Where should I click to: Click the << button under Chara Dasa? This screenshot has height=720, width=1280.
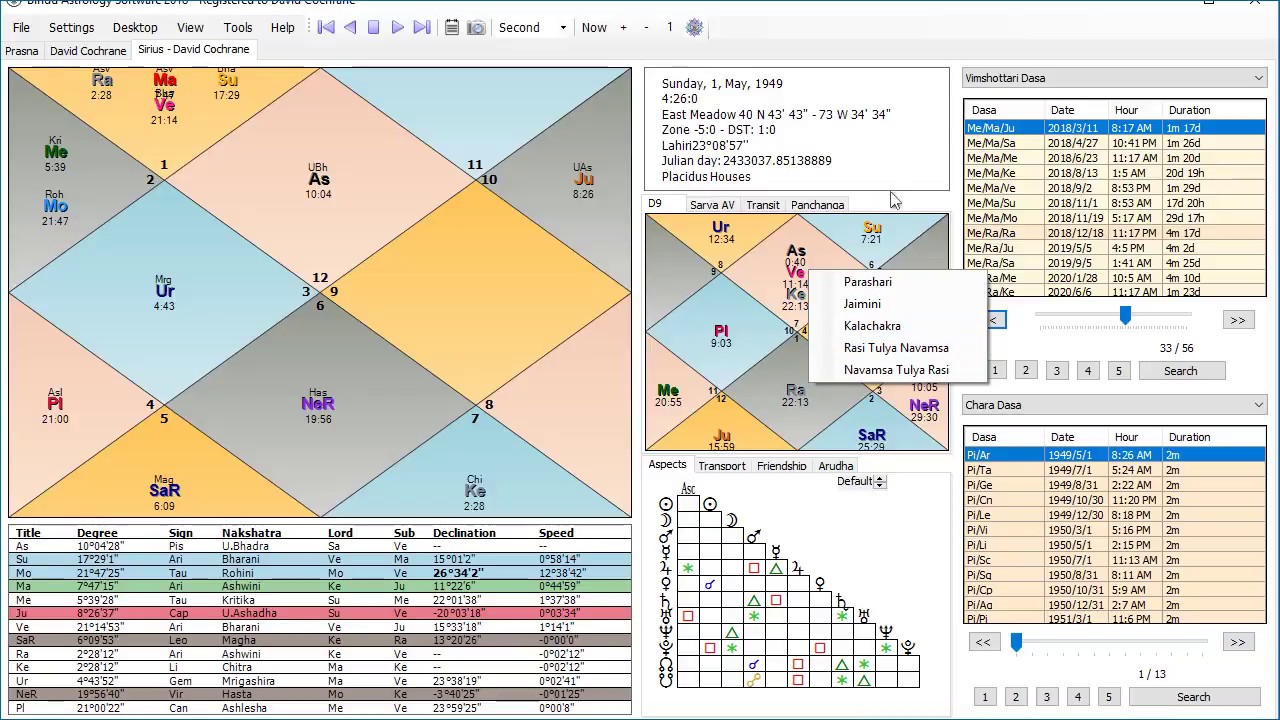pos(983,642)
